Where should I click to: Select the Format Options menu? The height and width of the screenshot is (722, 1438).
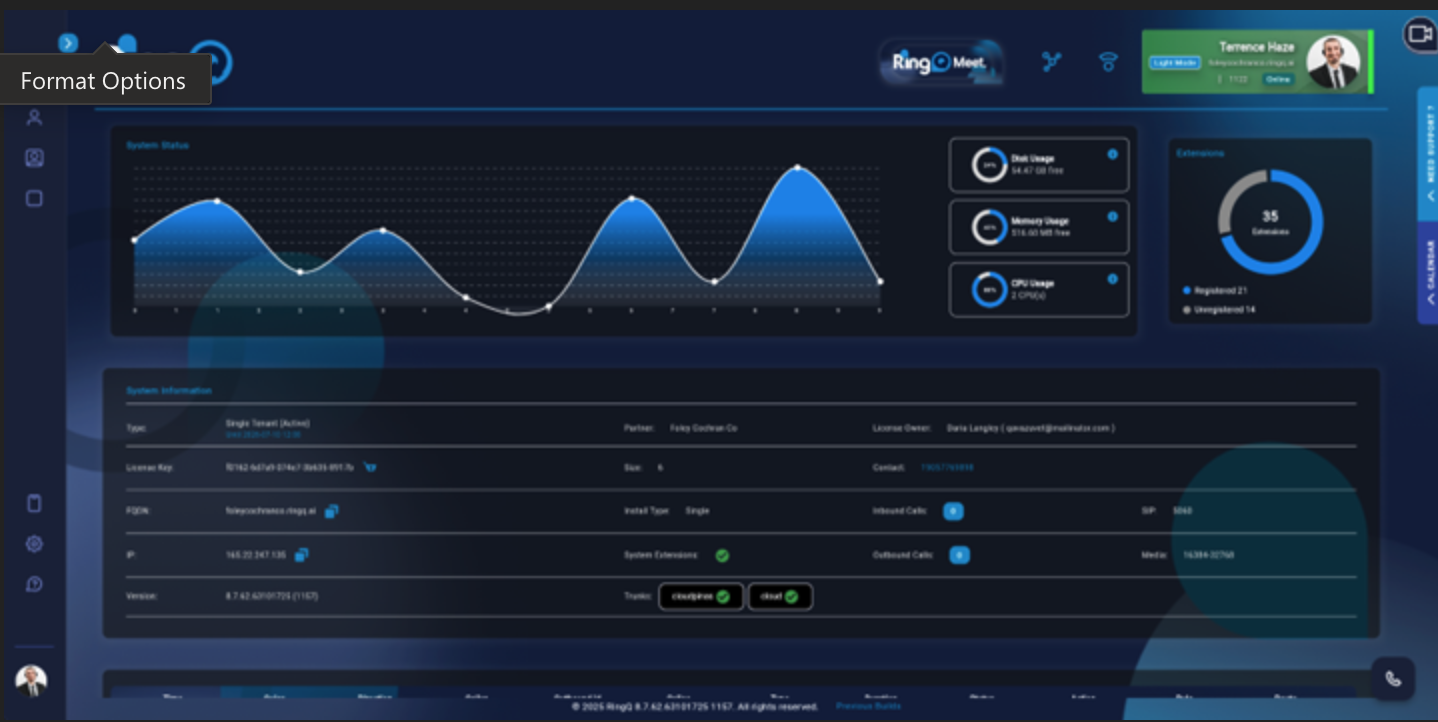[x=103, y=80]
